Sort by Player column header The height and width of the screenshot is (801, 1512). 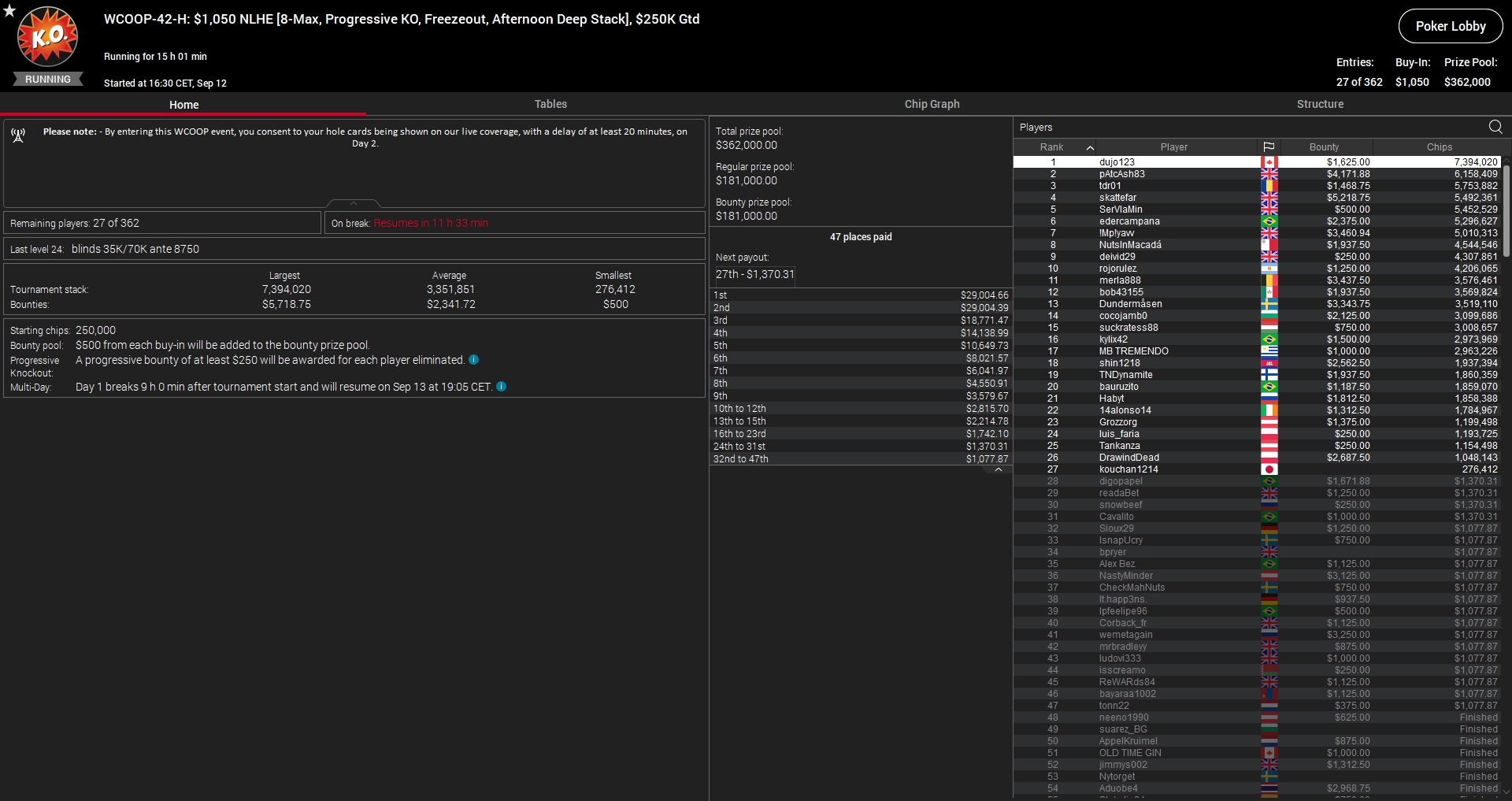coord(1173,147)
